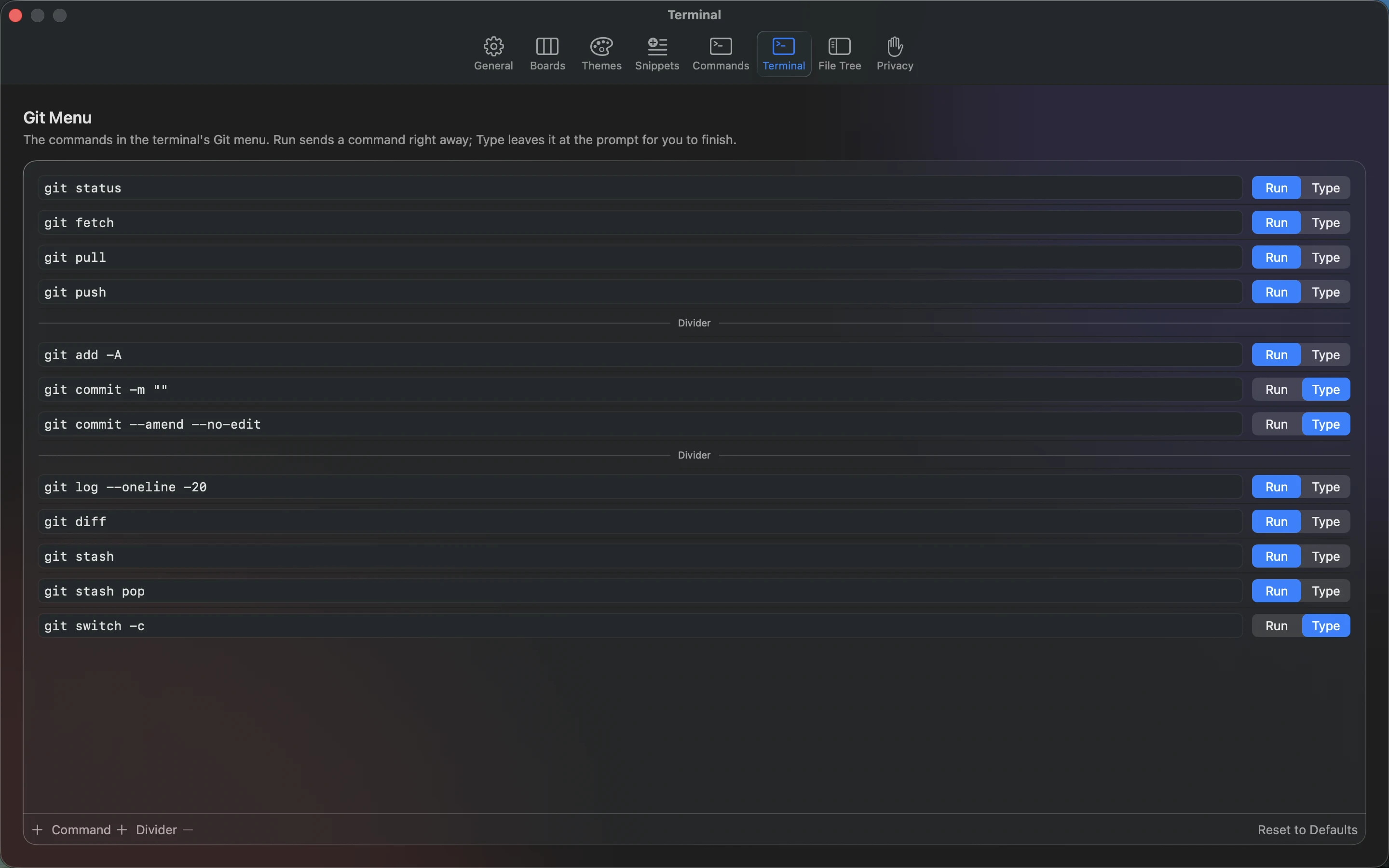This screenshot has height=868, width=1389.
Task: Edit the git status command field
Action: point(640,188)
